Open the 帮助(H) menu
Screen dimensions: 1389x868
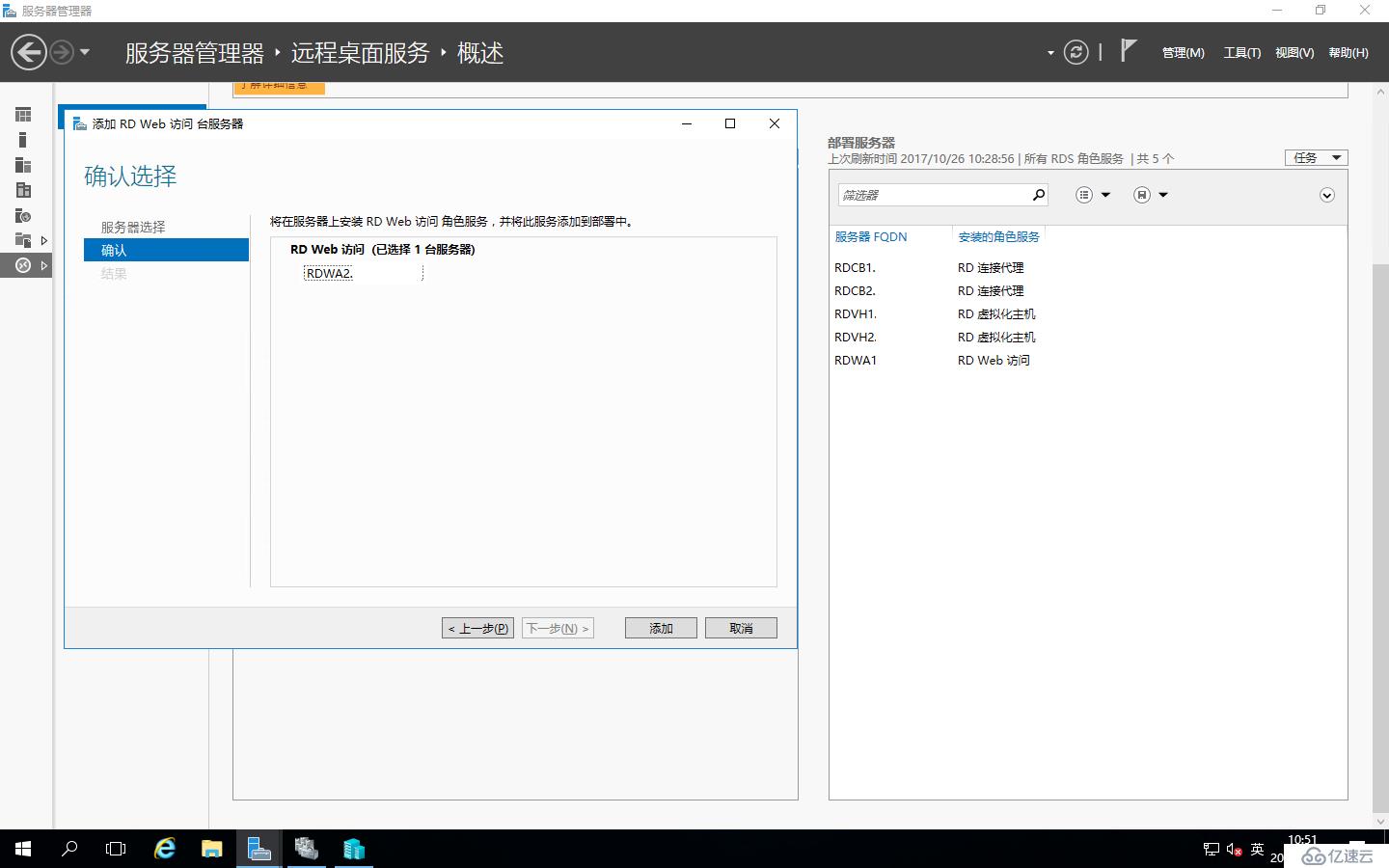pyautogui.click(x=1348, y=53)
